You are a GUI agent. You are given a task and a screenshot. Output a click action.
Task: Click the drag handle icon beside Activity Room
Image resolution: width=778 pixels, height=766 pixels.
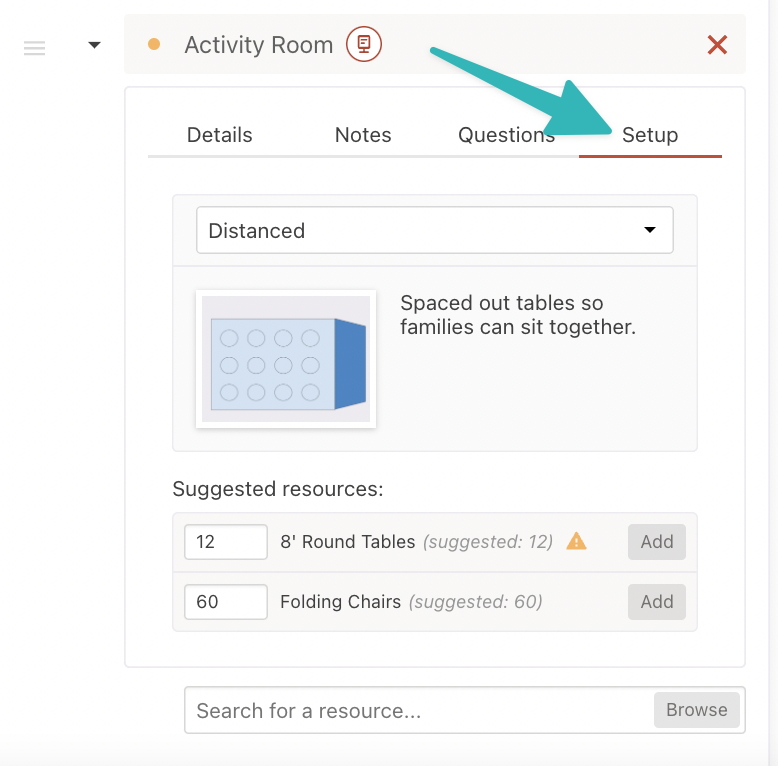34,48
